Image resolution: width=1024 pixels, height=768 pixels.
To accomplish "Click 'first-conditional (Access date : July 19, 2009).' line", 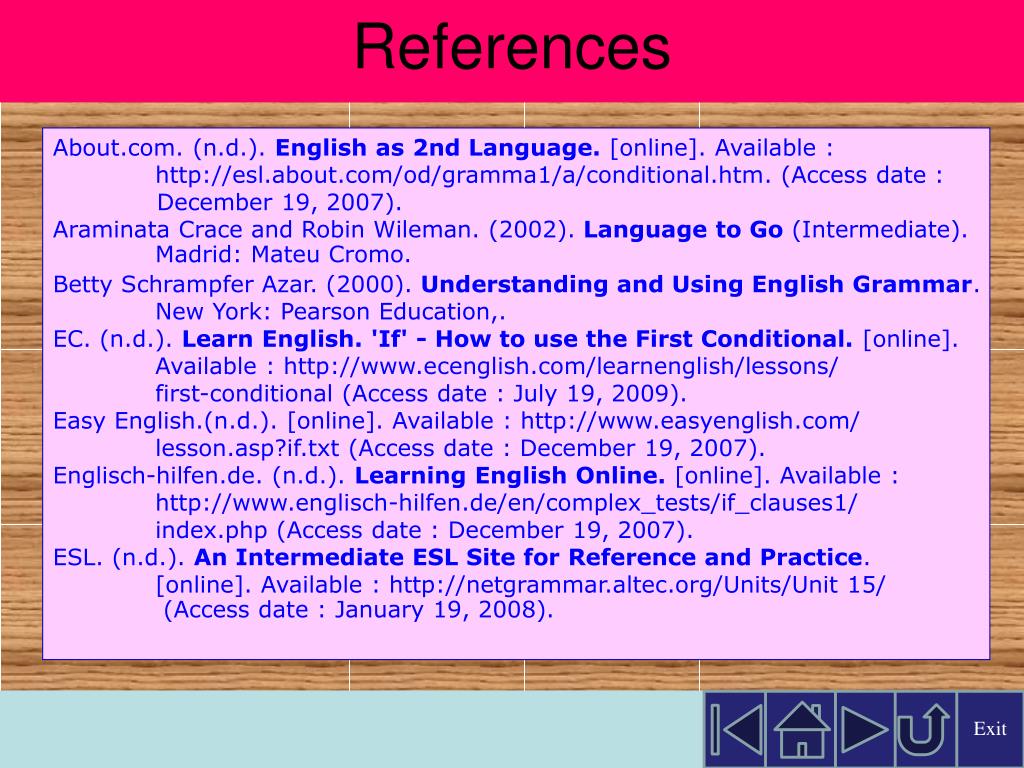I will (421, 394).
